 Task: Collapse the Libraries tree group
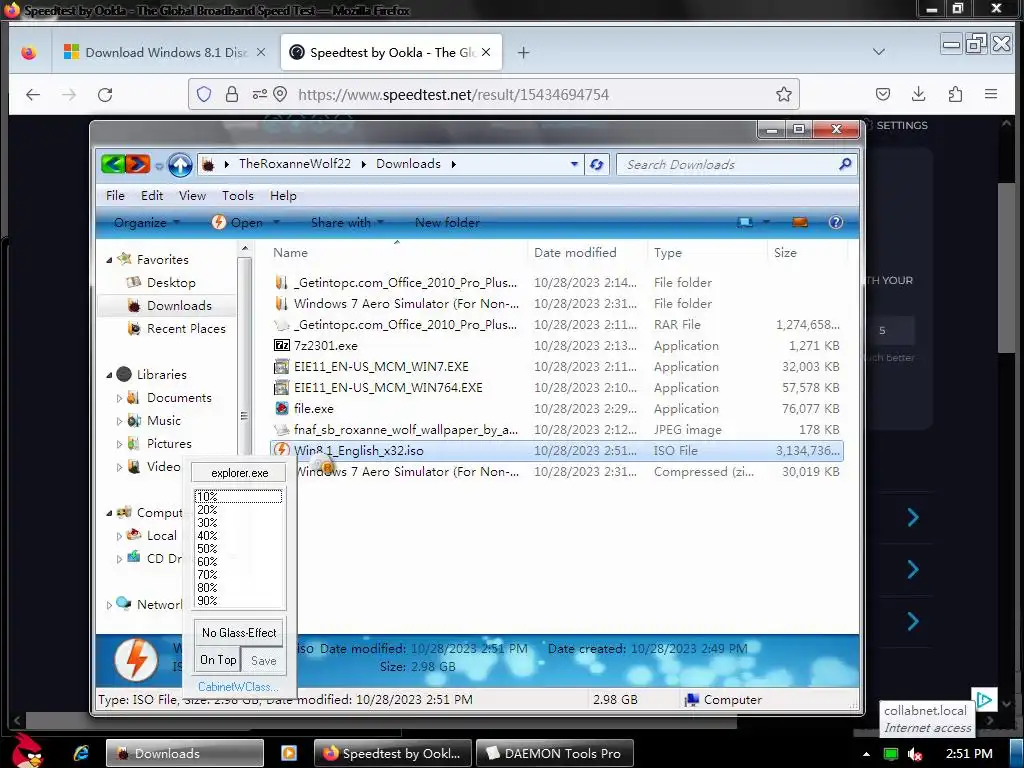point(109,375)
